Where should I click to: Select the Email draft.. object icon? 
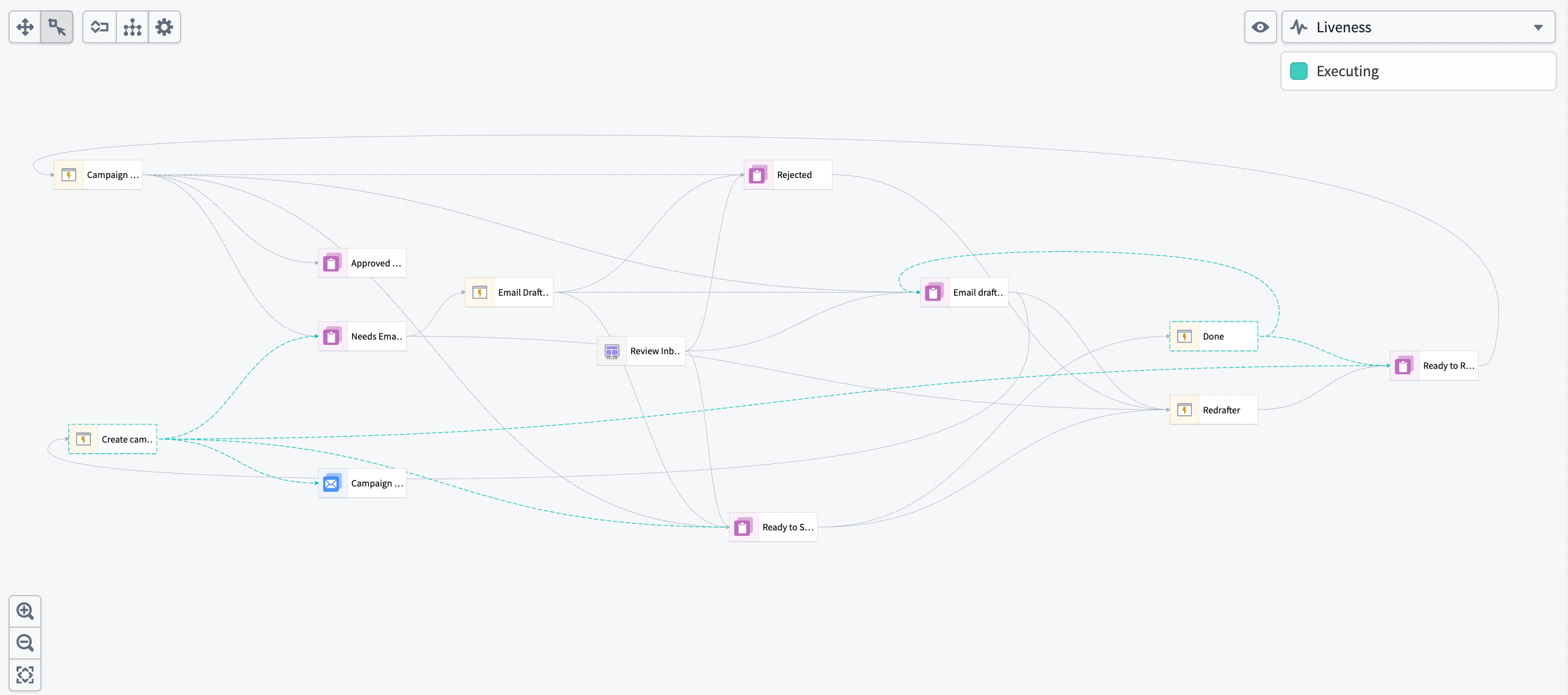pos(935,293)
